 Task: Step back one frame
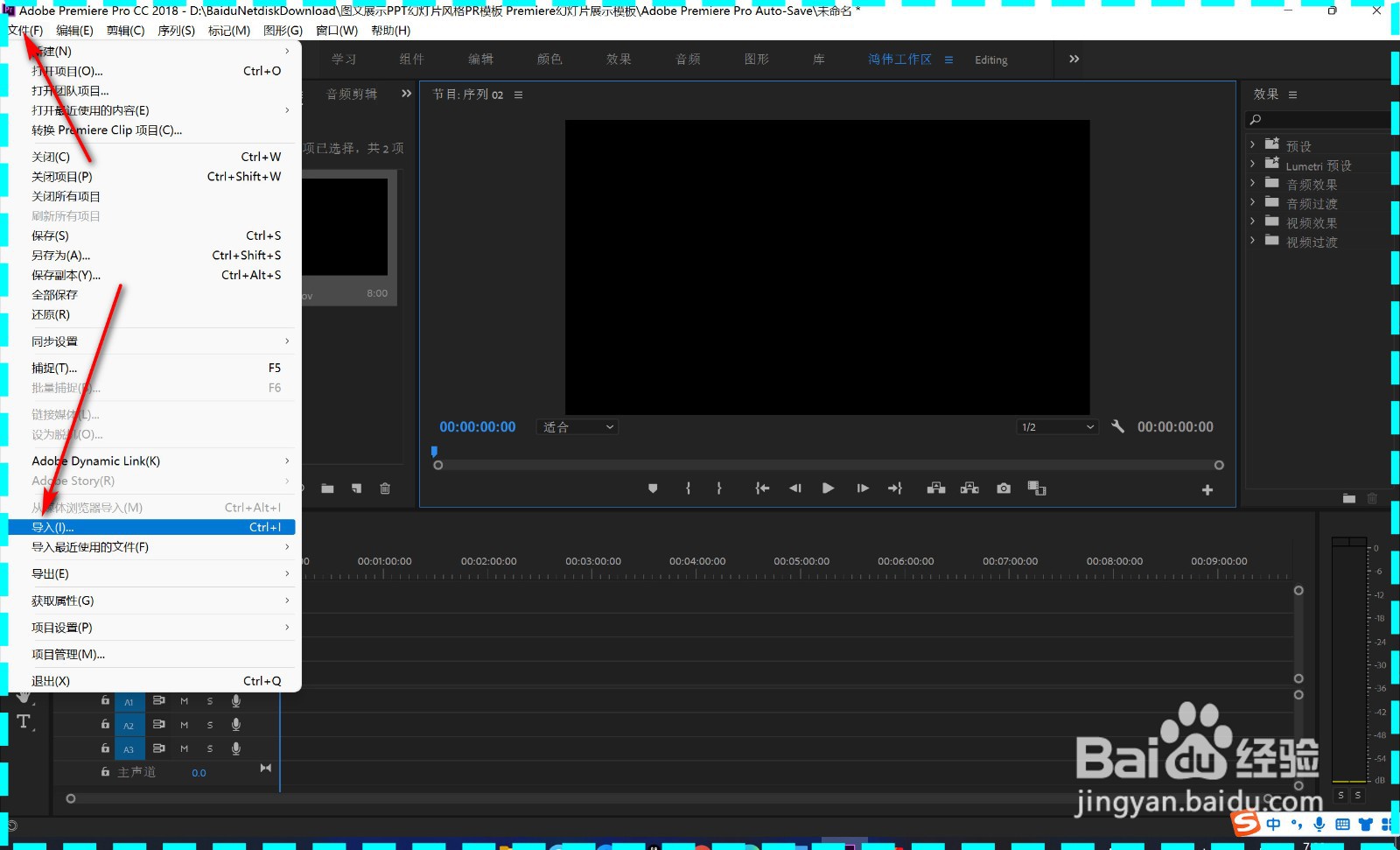794,488
